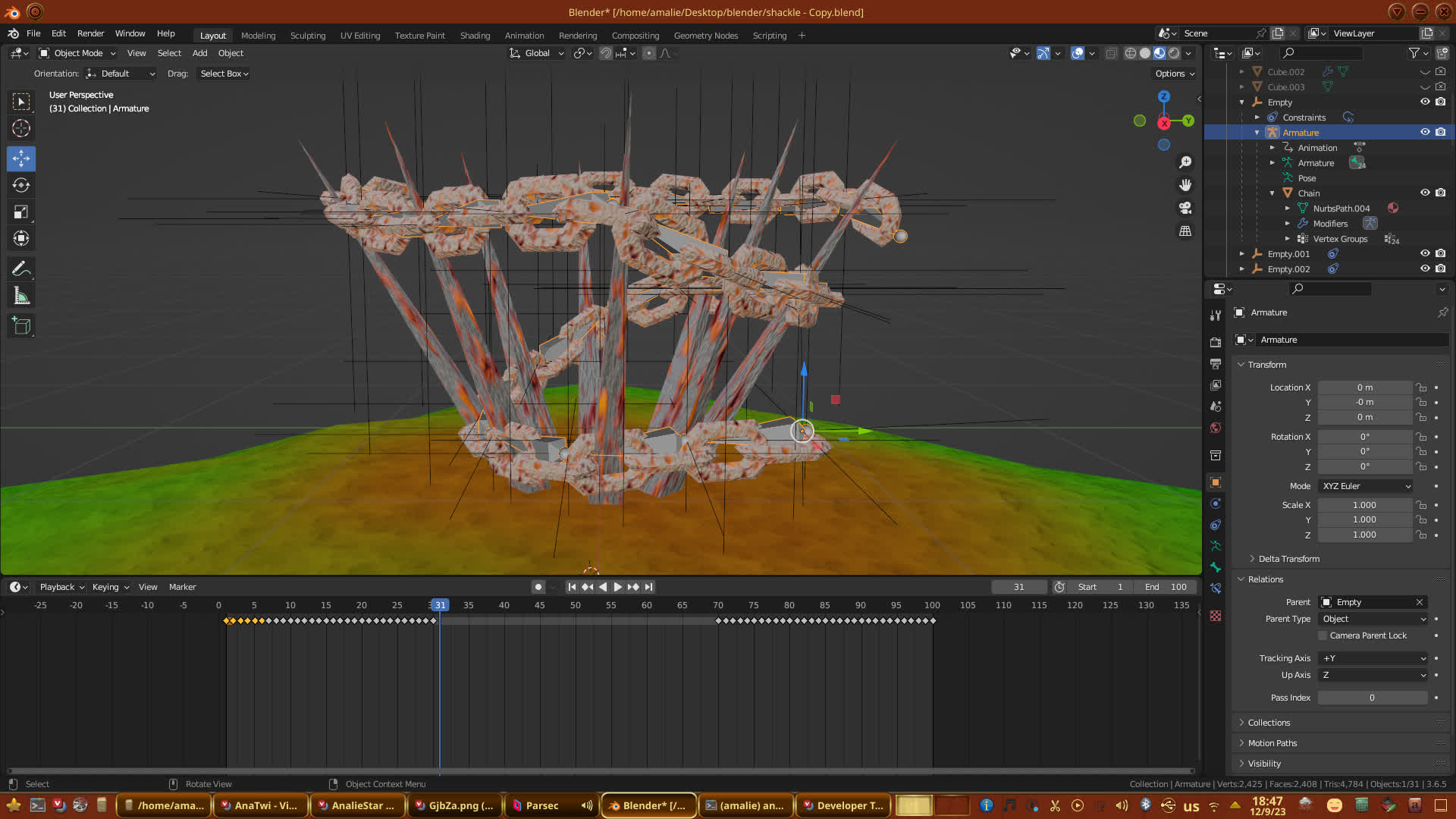
Task: Choose the Add Cube tool
Action: point(21,326)
